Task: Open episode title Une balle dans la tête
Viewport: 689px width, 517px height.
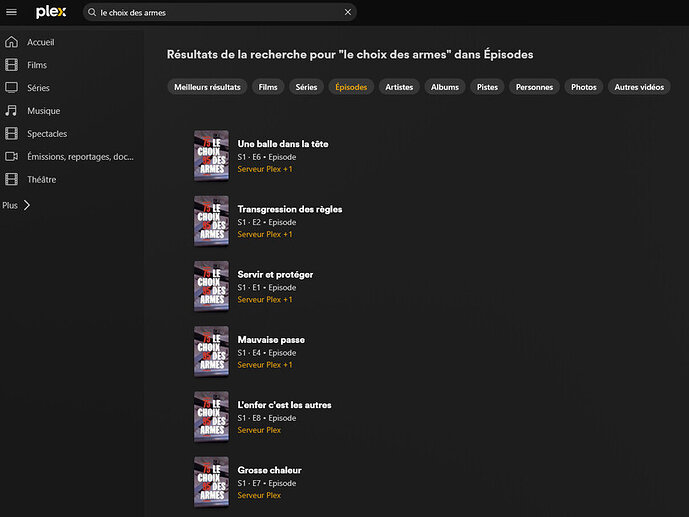Action: click(x=283, y=144)
